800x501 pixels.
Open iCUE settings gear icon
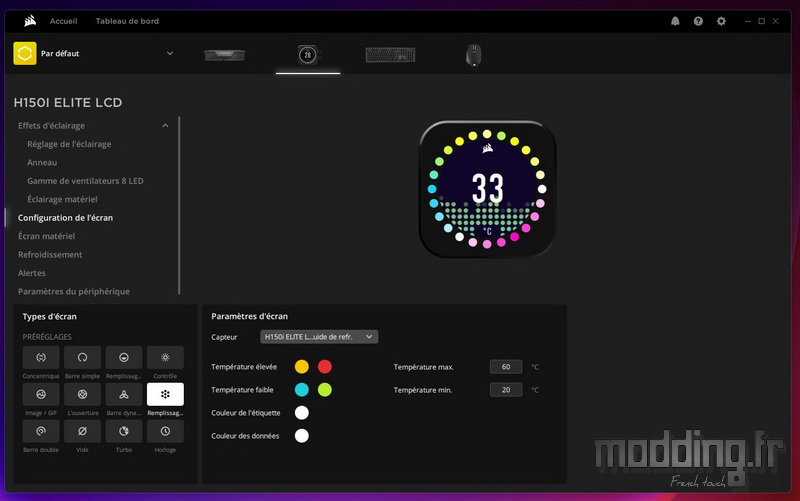721,21
